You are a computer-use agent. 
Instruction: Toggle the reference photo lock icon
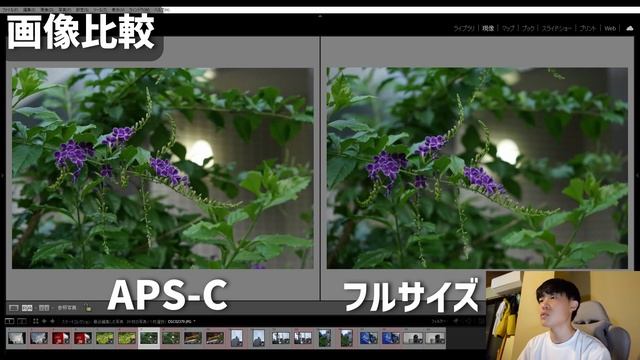click(89, 308)
